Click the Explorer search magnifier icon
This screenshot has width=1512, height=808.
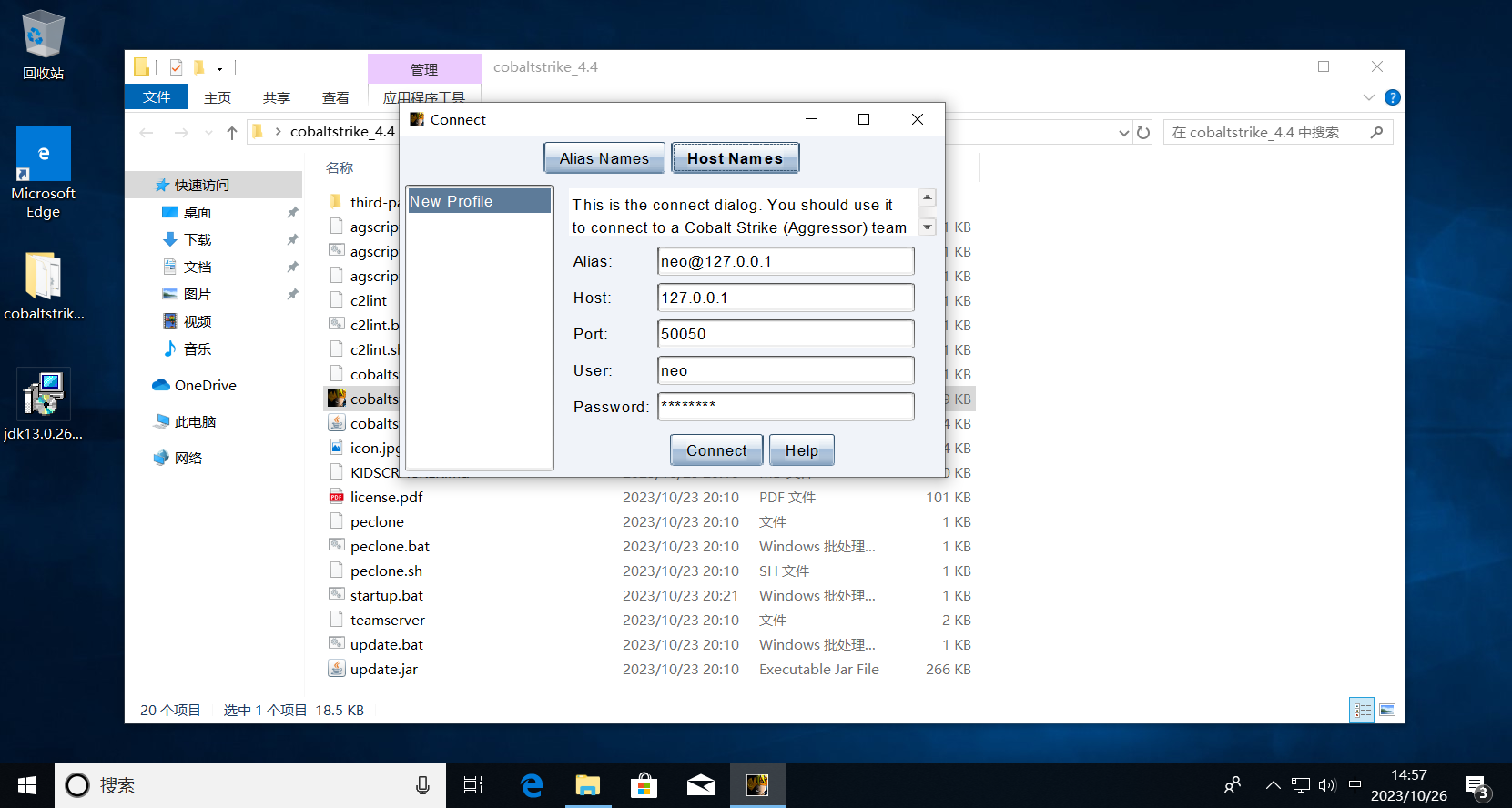(x=1376, y=133)
